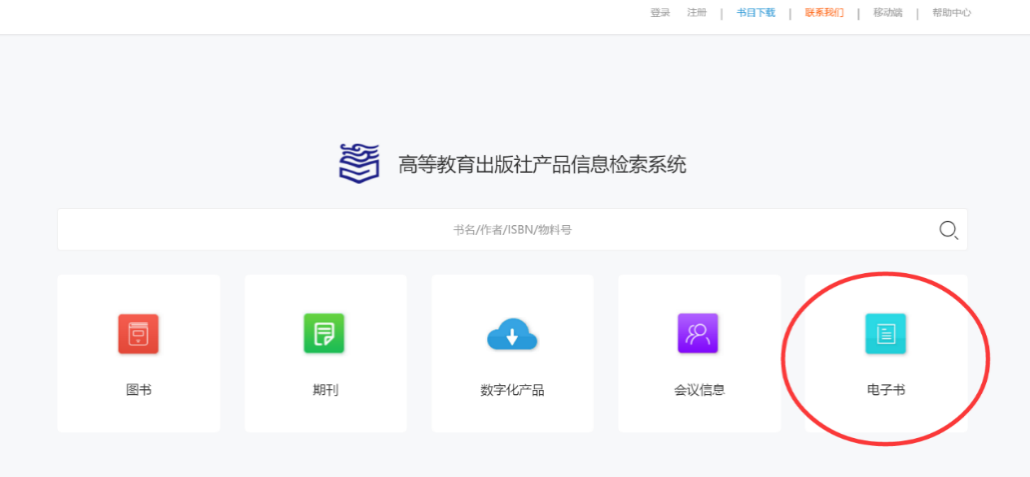Choose the 会议信息 card label
The image size is (1030, 477).
[698, 390]
